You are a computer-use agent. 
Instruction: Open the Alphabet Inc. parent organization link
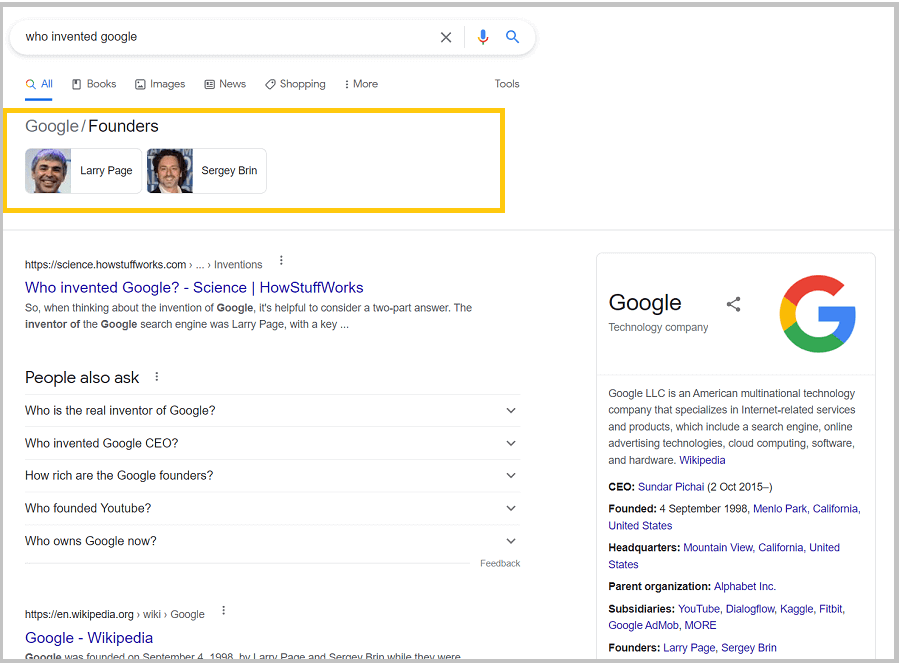point(744,586)
